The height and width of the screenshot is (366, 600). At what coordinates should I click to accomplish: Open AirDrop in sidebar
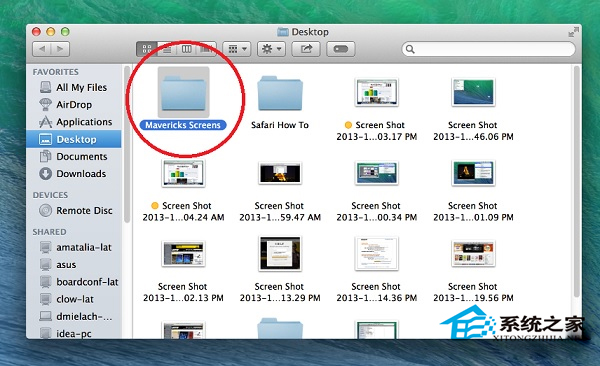pyautogui.click(x=74, y=105)
